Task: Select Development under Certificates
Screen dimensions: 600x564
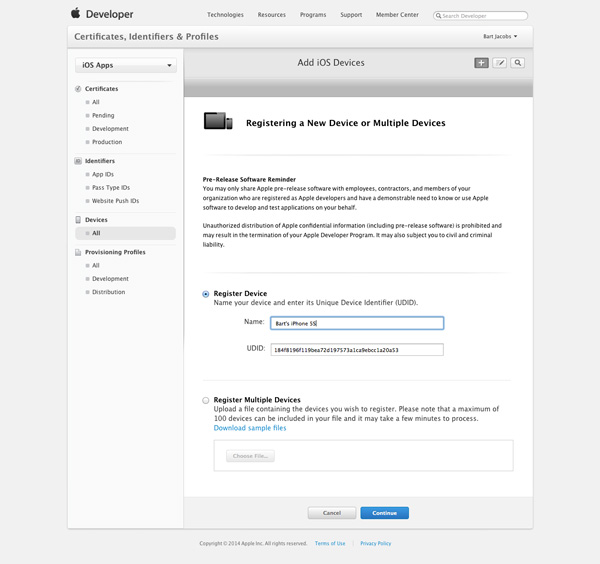Action: pos(110,129)
